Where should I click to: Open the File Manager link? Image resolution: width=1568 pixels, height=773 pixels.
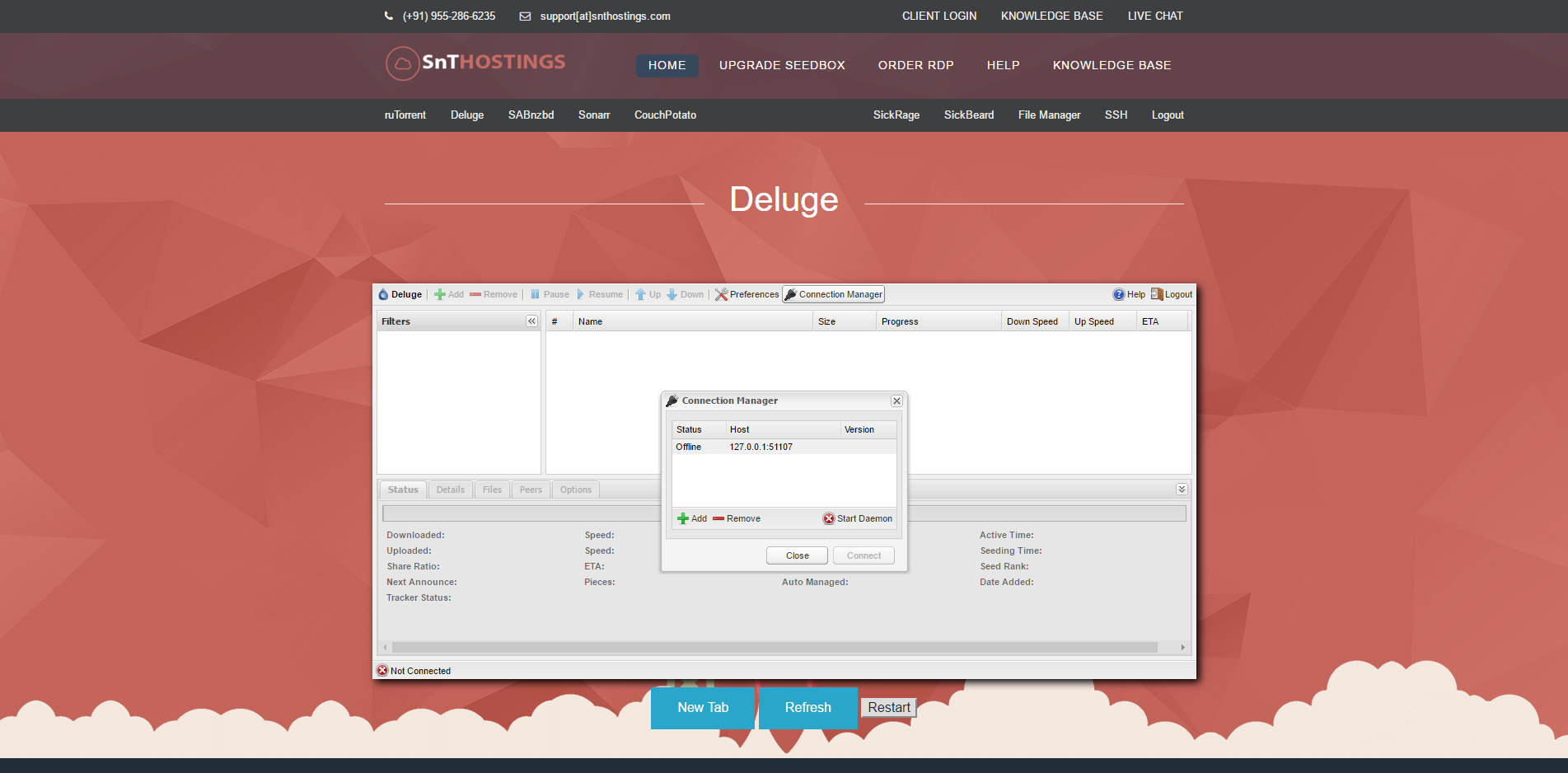click(x=1049, y=115)
